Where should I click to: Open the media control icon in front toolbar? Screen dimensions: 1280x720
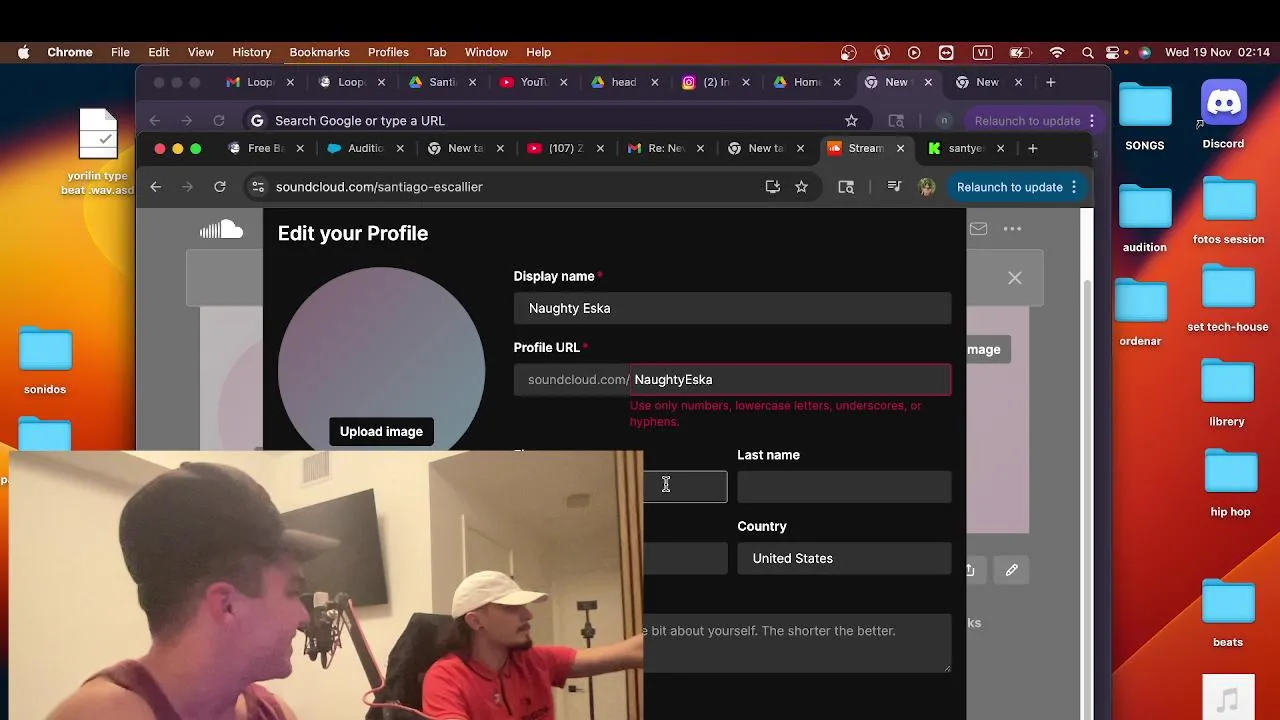[895, 186]
